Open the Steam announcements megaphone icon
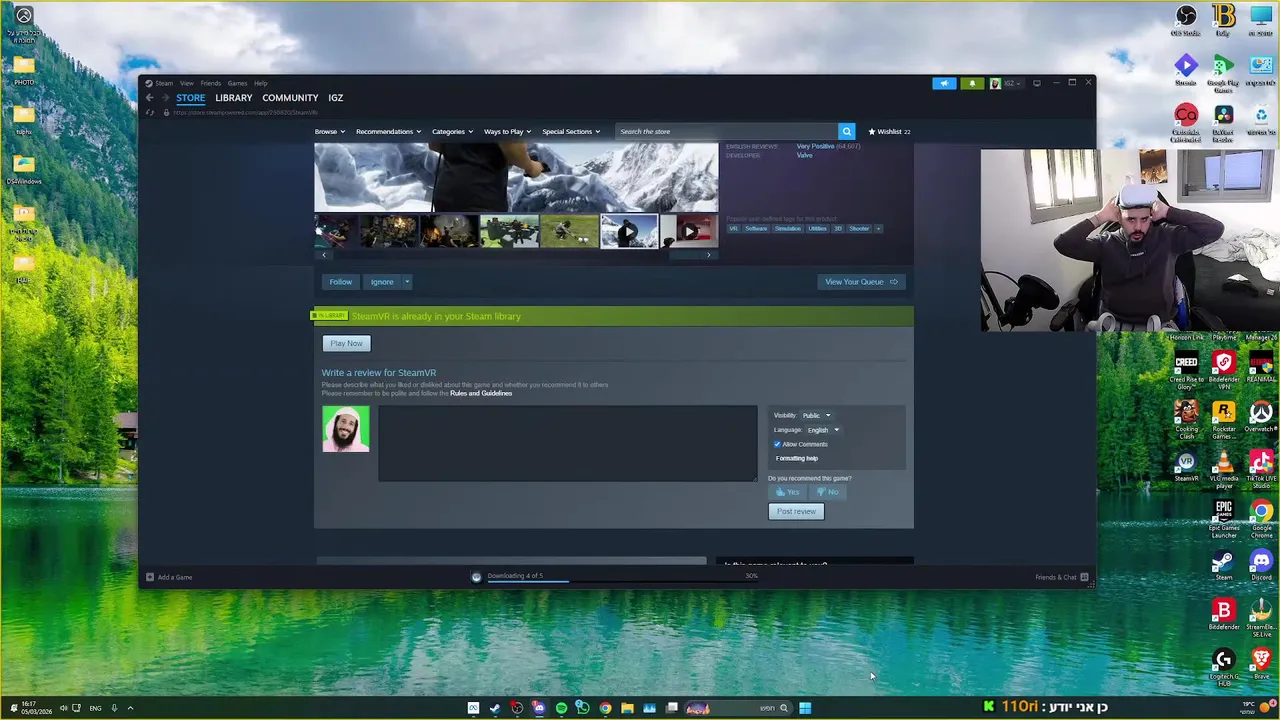The height and width of the screenshot is (720, 1280). 944,83
